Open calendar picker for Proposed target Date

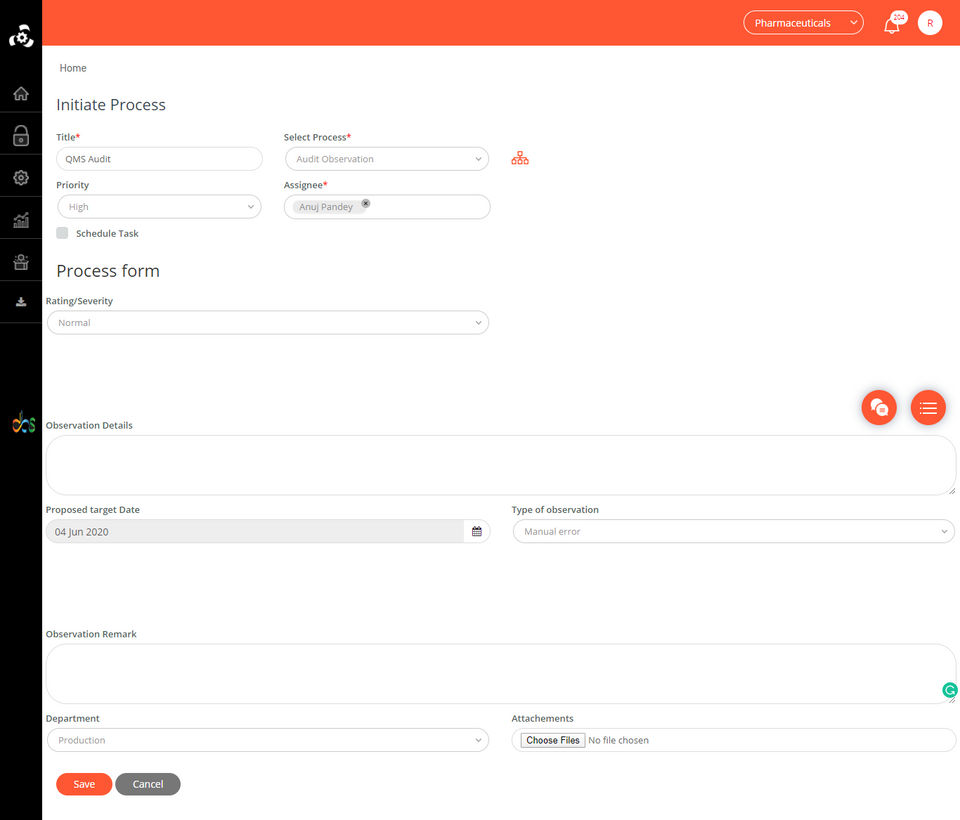(477, 532)
